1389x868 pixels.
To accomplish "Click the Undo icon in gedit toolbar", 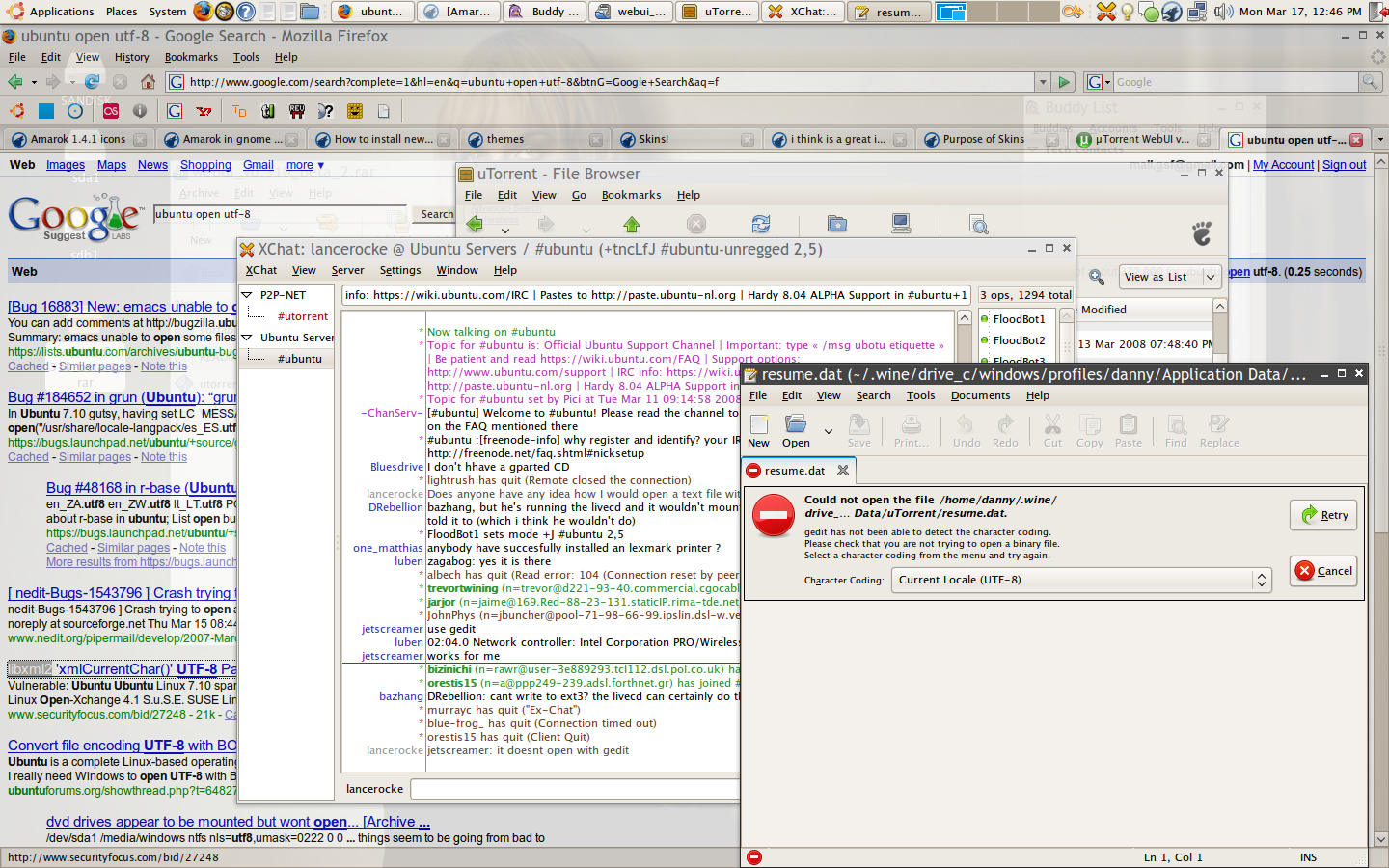I will (x=966, y=424).
